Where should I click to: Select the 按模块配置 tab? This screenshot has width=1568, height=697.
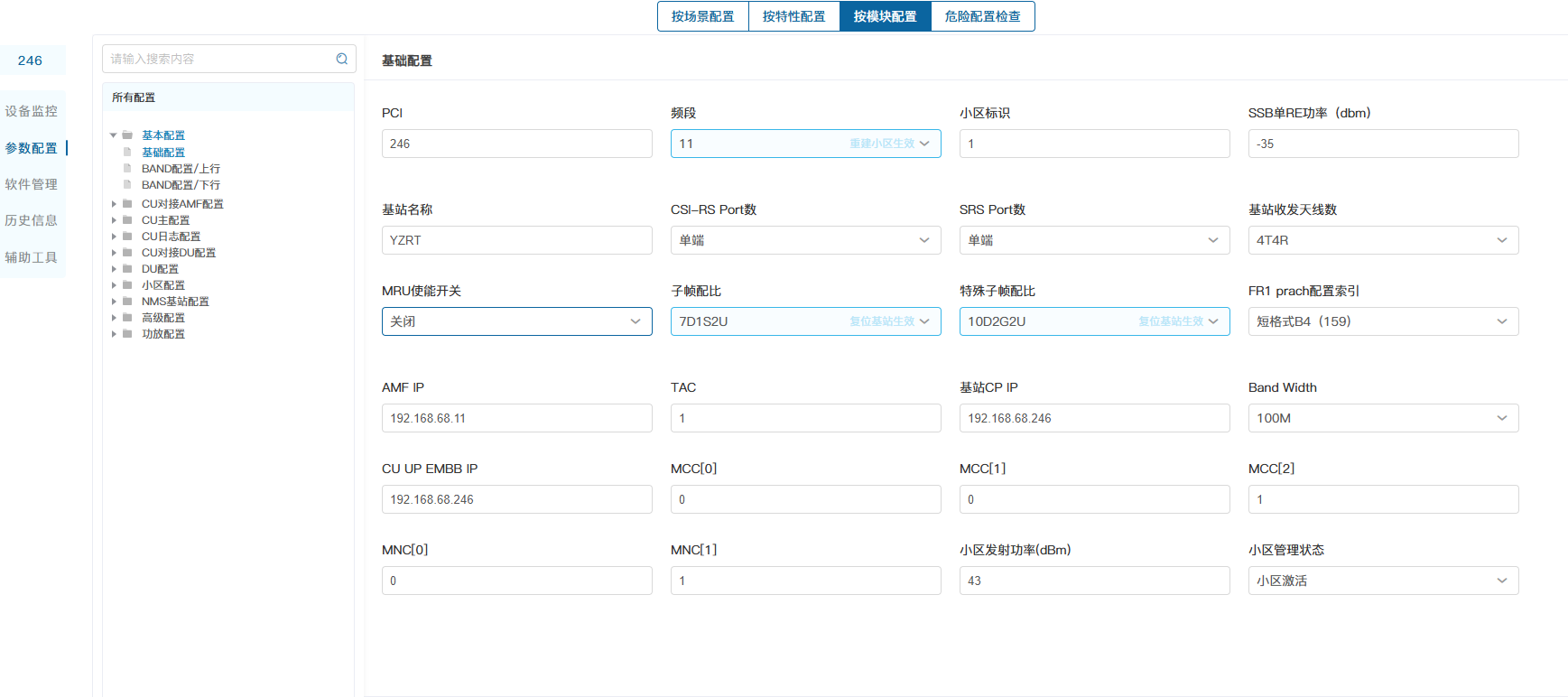click(886, 16)
